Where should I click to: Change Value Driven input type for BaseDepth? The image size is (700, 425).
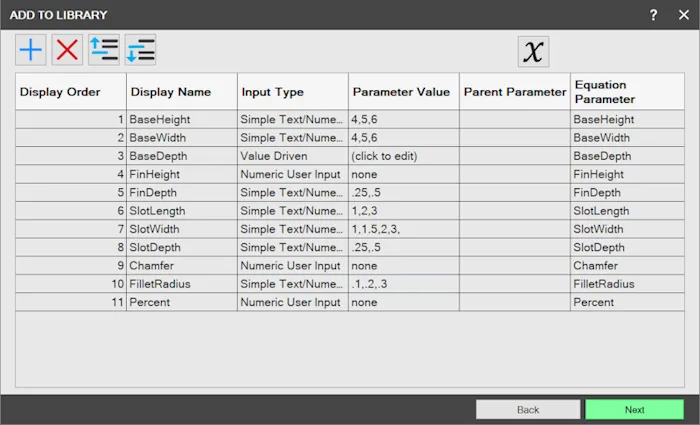click(293, 156)
